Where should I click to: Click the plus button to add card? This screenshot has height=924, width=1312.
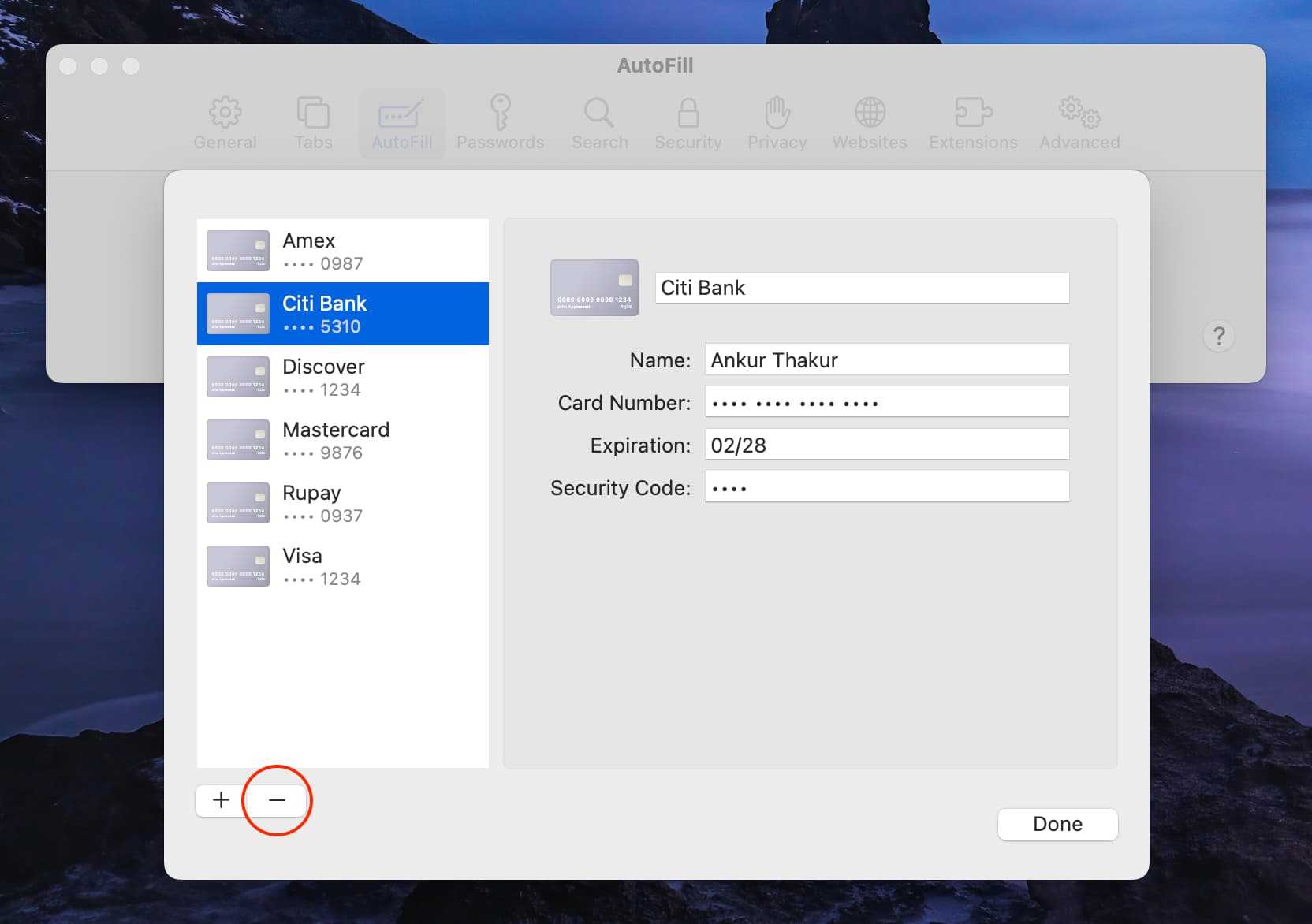(x=221, y=800)
